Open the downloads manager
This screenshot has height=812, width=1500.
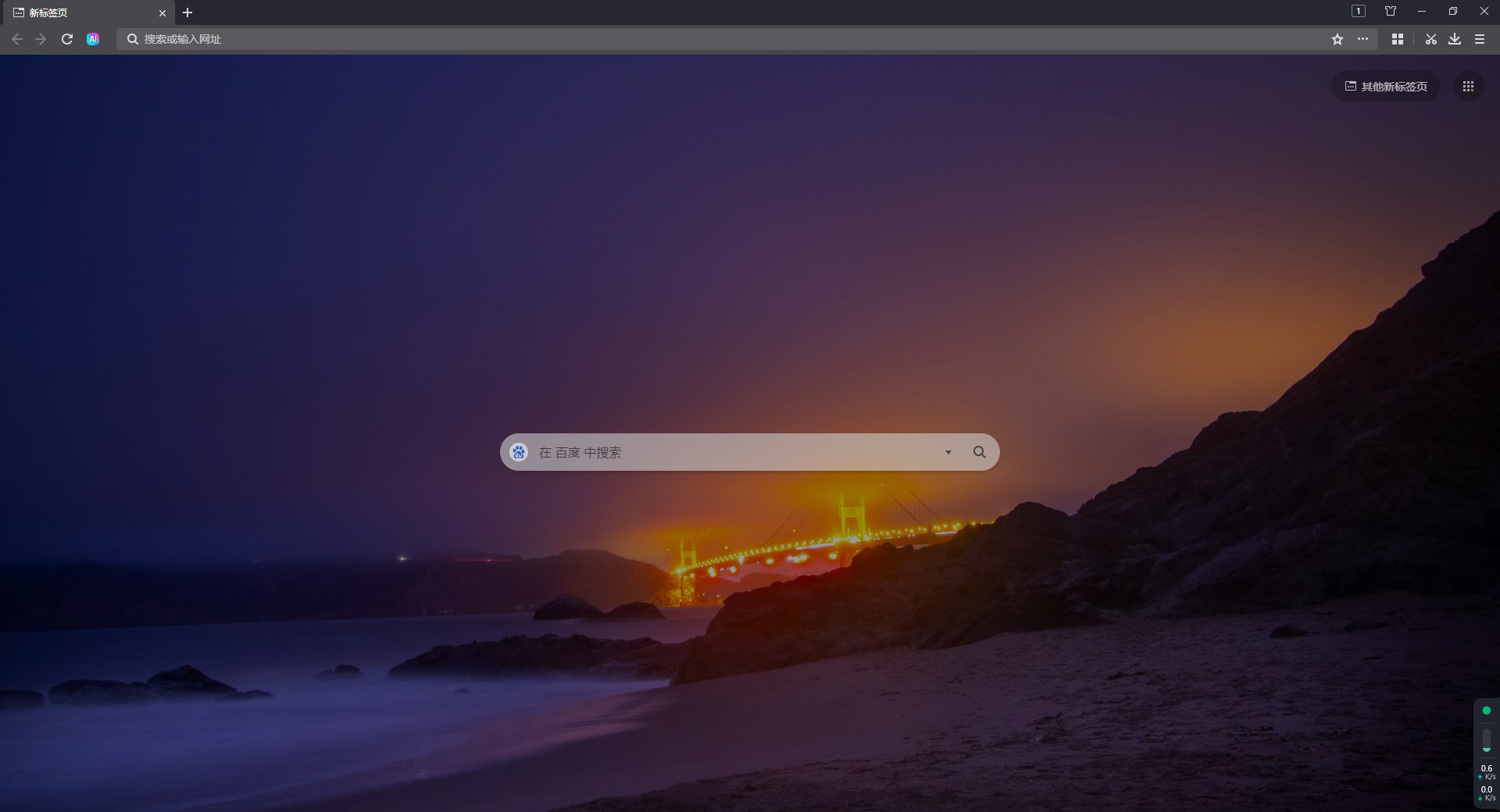(1454, 39)
